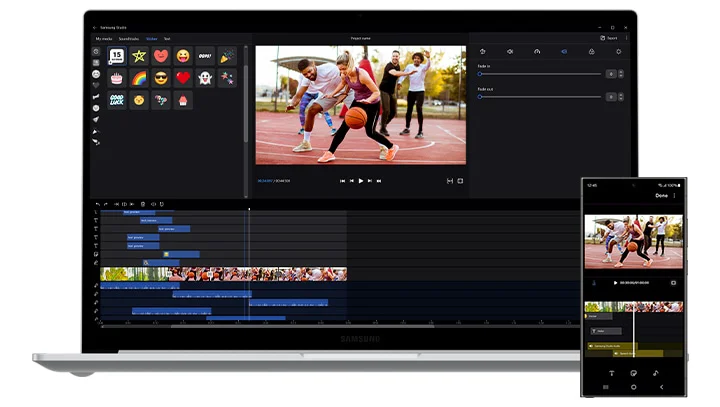Tap Done on the phone editor

(x=661, y=196)
